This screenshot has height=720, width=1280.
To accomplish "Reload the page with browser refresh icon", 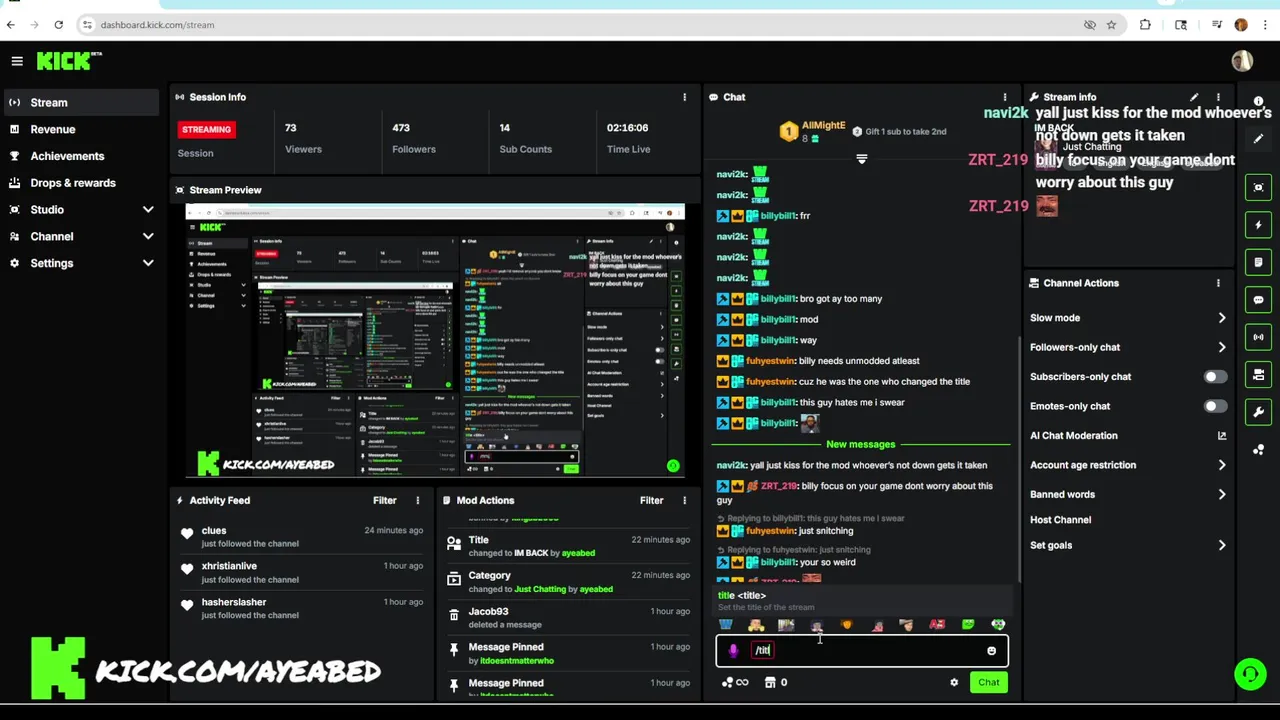I will [58, 24].
